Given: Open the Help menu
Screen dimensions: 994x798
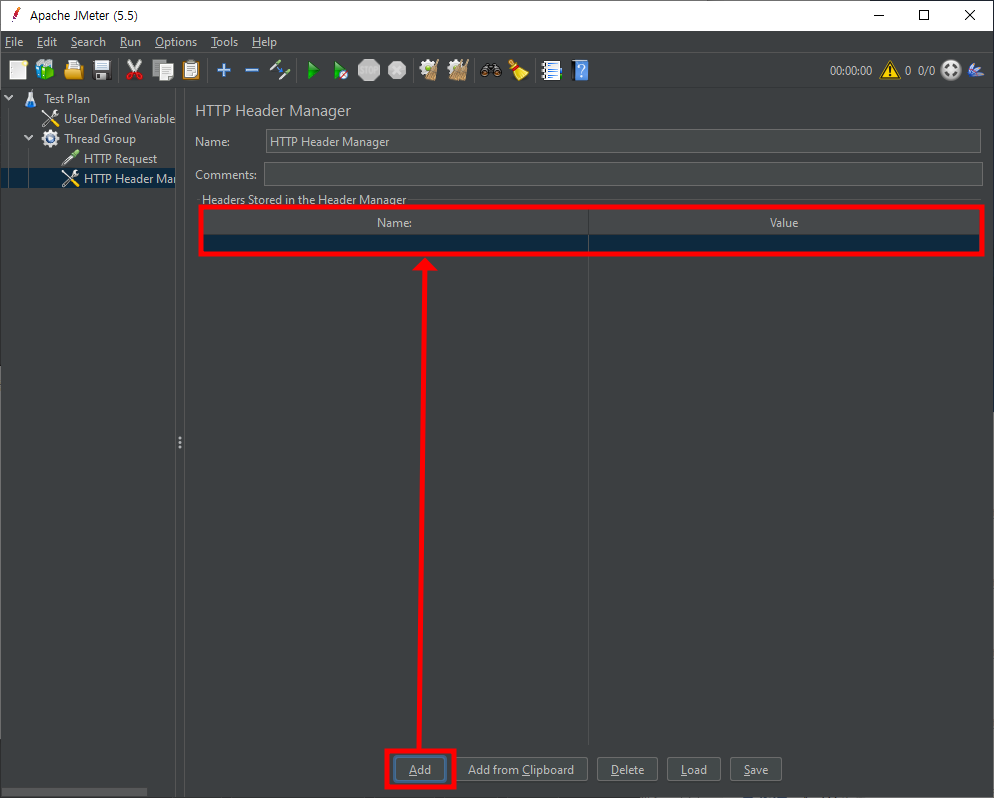Looking at the screenshot, I should 264,42.
